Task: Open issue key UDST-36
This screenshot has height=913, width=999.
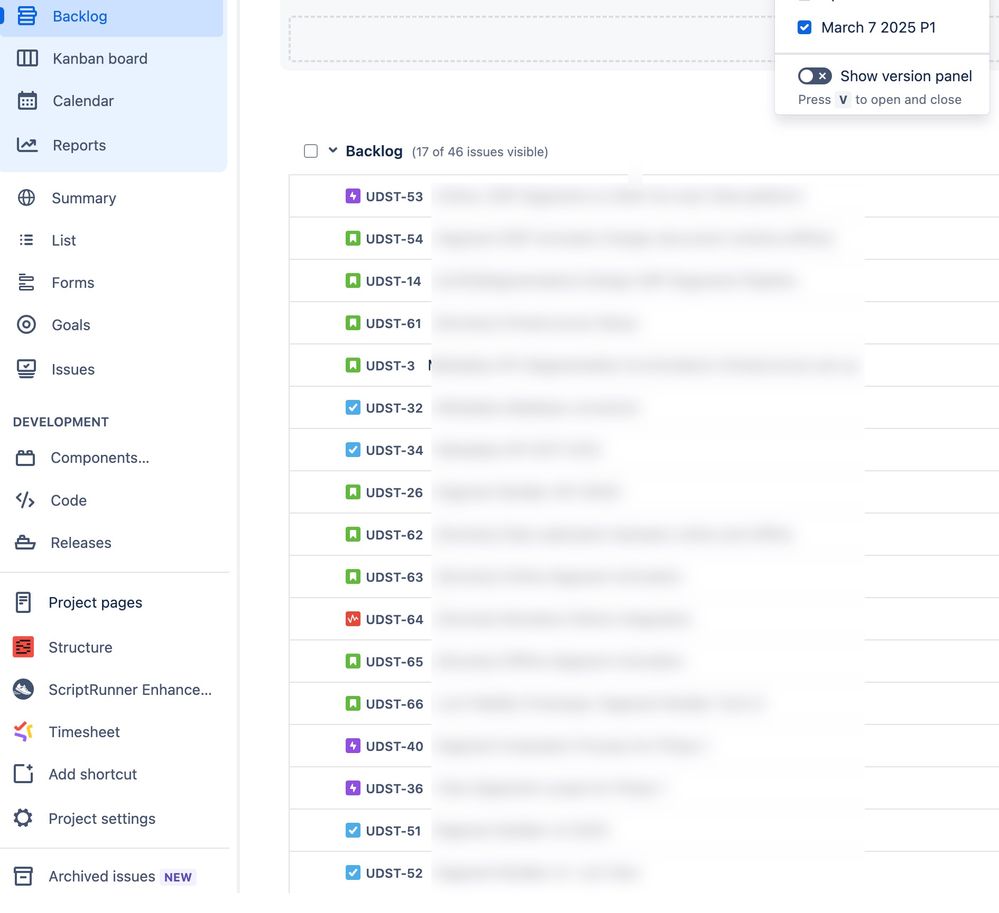Action: [x=394, y=789]
